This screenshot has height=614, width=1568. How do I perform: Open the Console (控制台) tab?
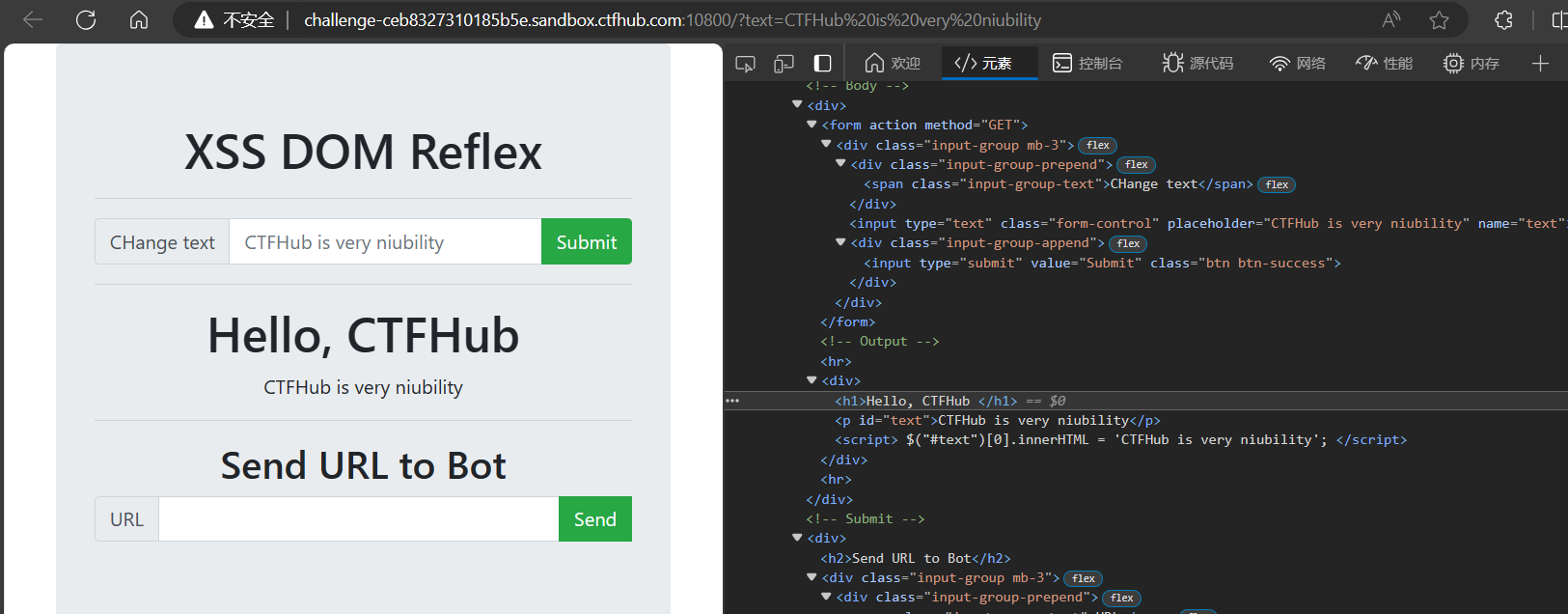[x=1087, y=64]
